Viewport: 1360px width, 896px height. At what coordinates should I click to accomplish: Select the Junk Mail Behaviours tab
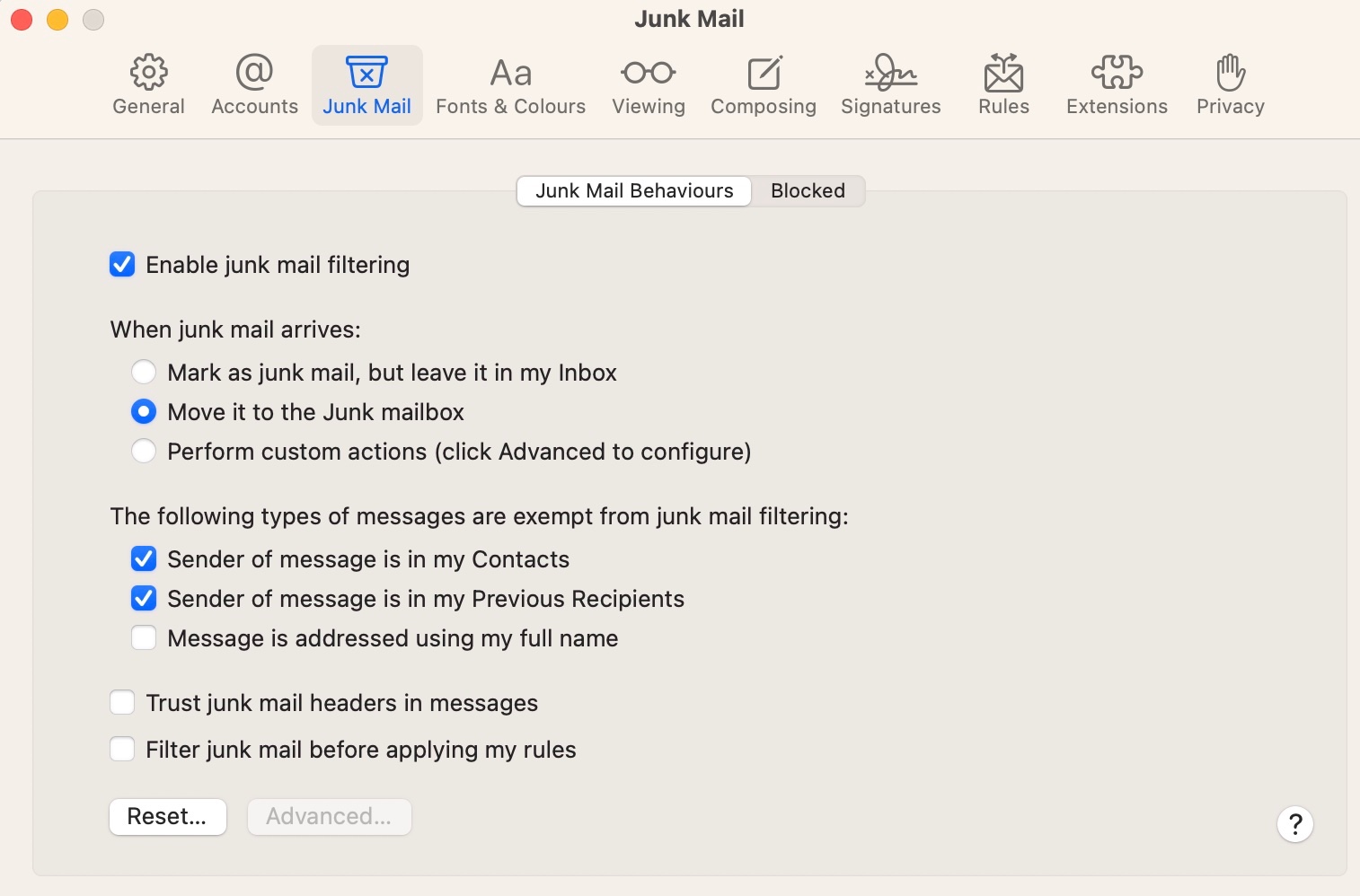(x=634, y=190)
